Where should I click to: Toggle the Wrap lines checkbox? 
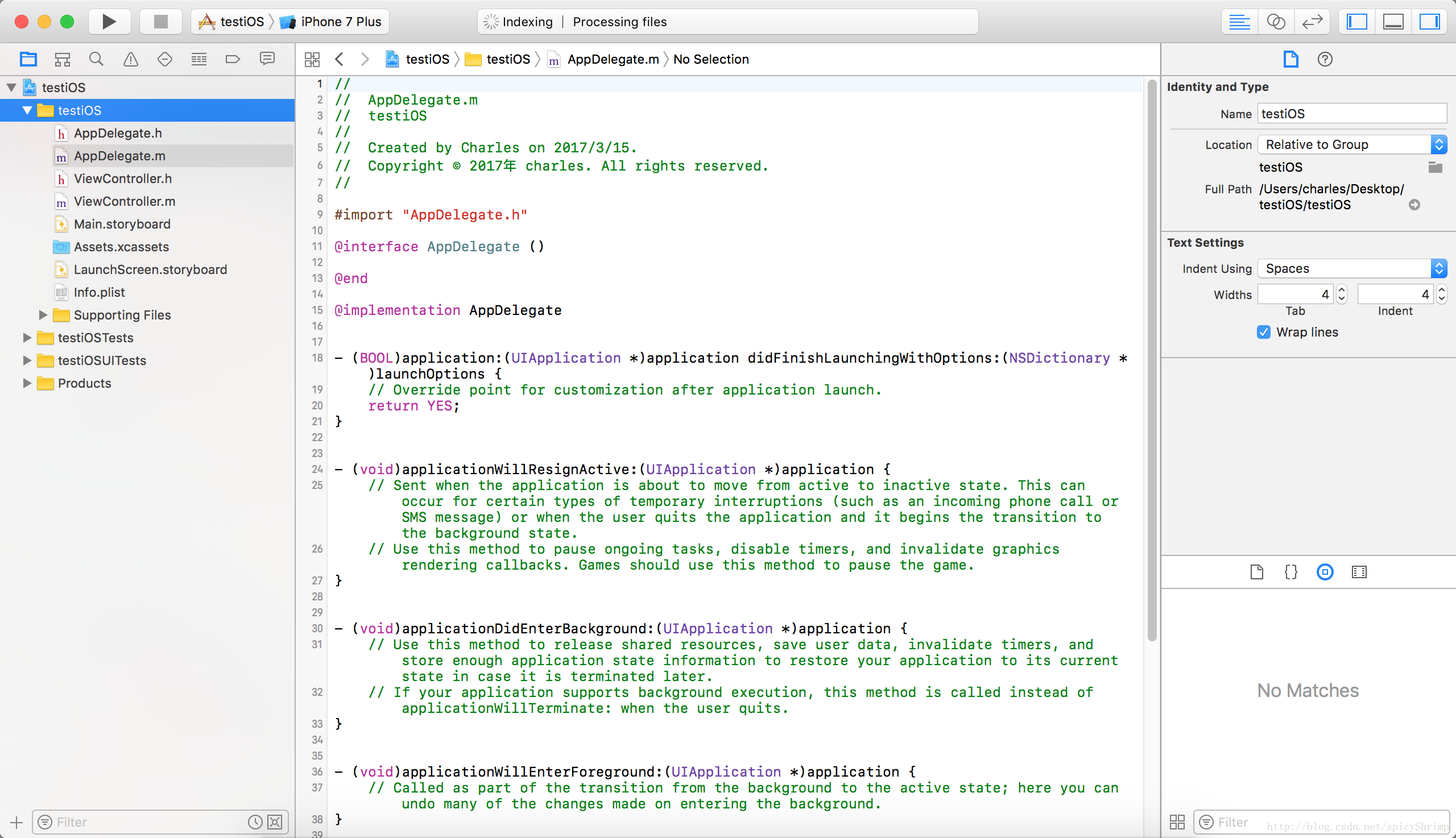click(x=1263, y=332)
